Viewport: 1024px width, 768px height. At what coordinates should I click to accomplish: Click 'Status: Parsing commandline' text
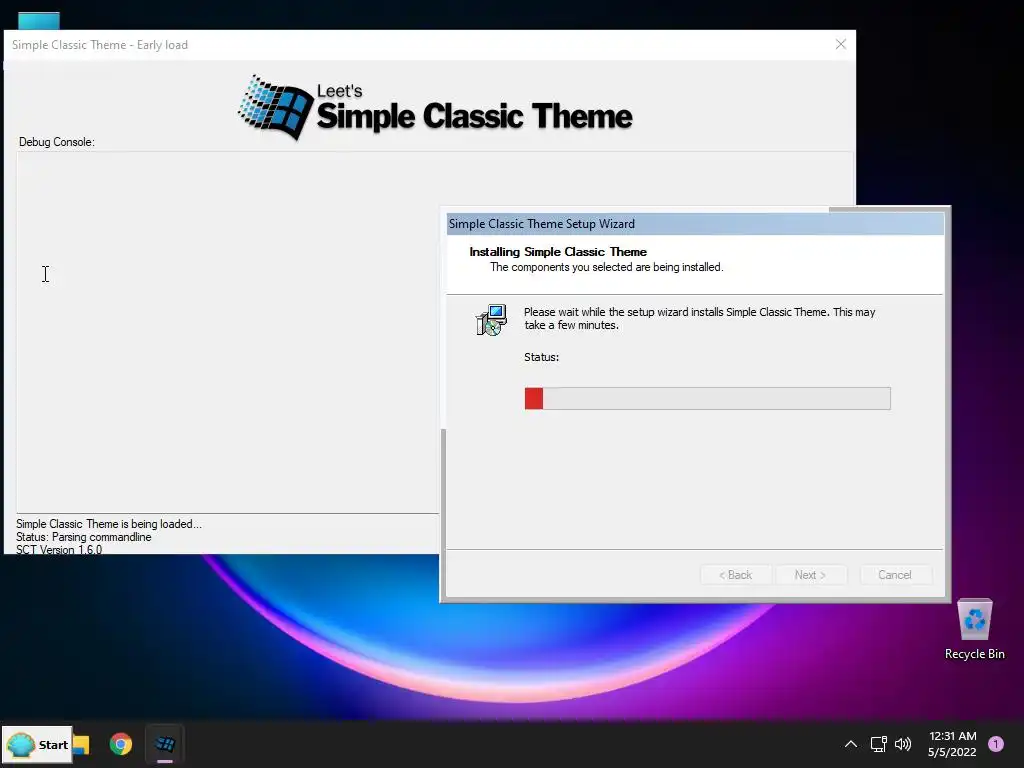pyautogui.click(x=84, y=537)
